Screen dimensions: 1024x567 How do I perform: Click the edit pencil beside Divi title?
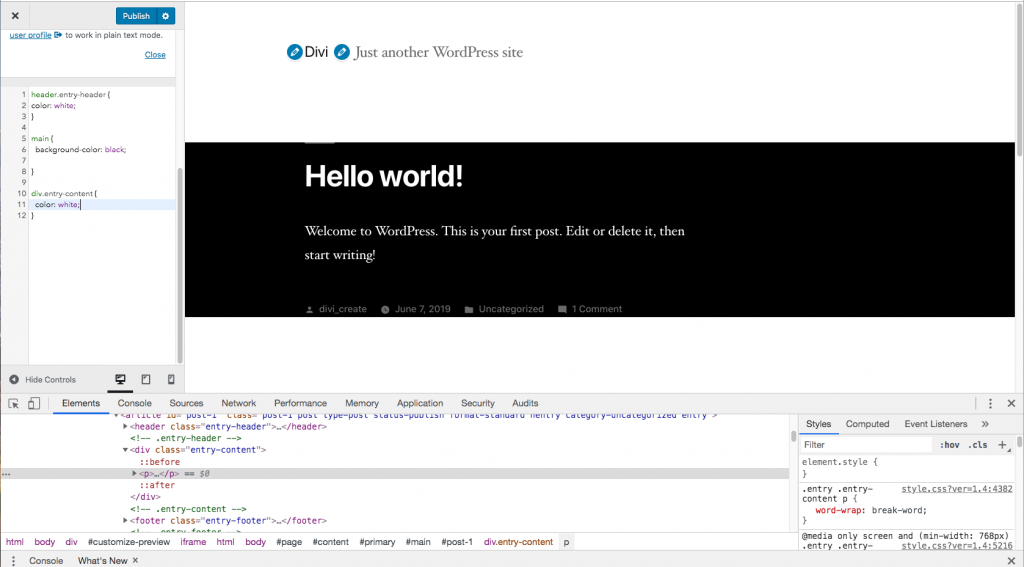tap(294, 52)
